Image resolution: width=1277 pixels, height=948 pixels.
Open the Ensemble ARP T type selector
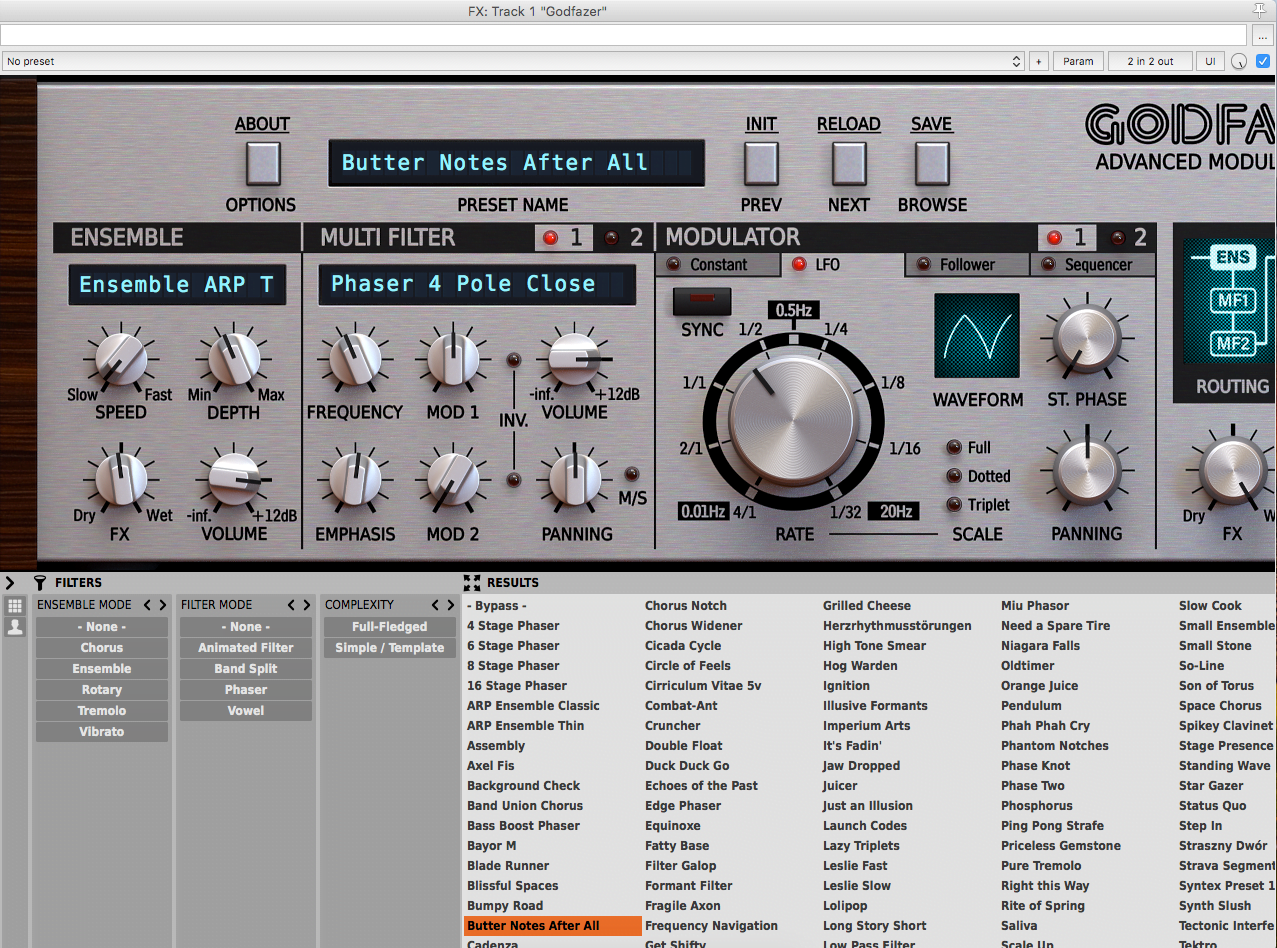click(x=177, y=285)
